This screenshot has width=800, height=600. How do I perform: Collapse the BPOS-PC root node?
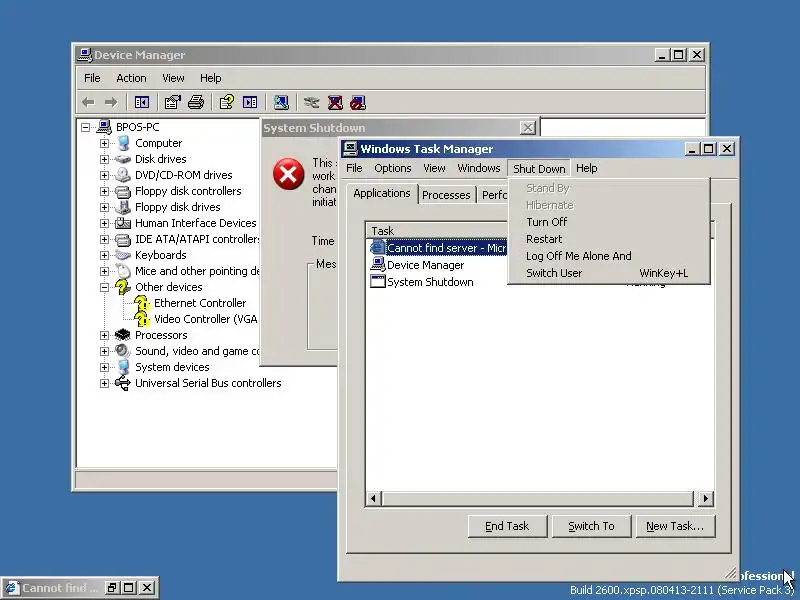[86, 127]
